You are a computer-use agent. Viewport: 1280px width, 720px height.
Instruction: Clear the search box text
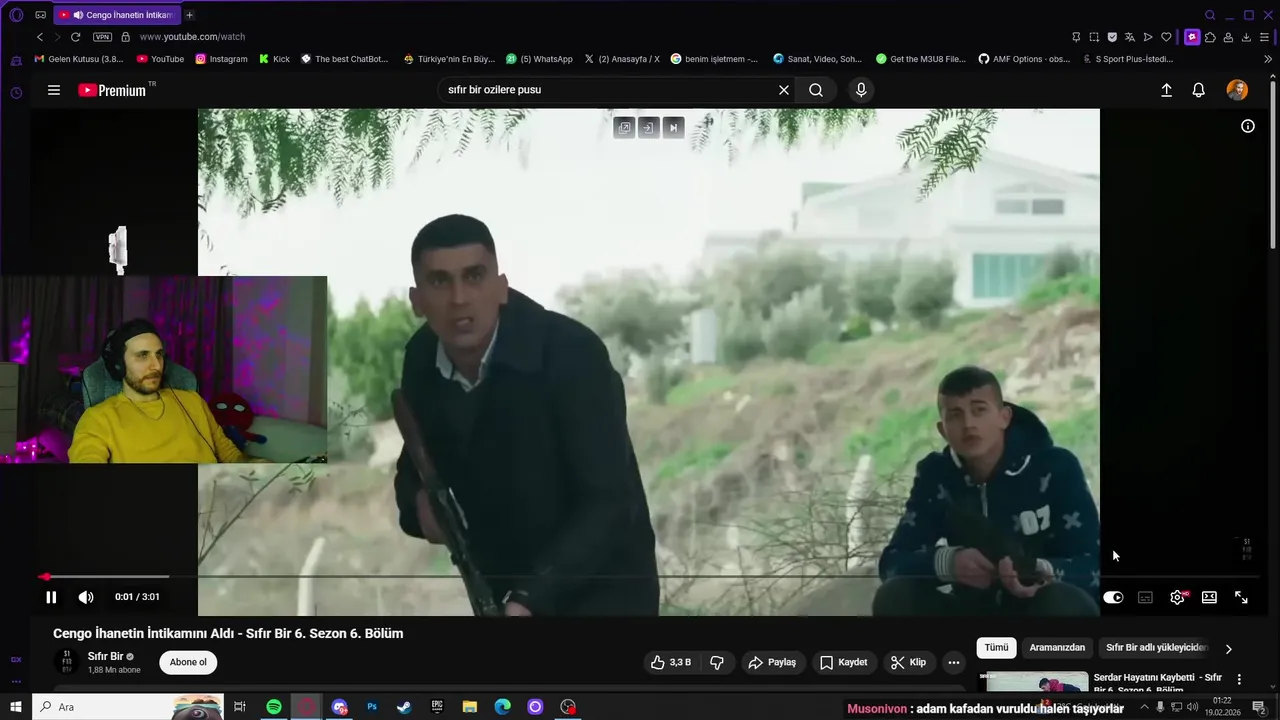(x=784, y=90)
